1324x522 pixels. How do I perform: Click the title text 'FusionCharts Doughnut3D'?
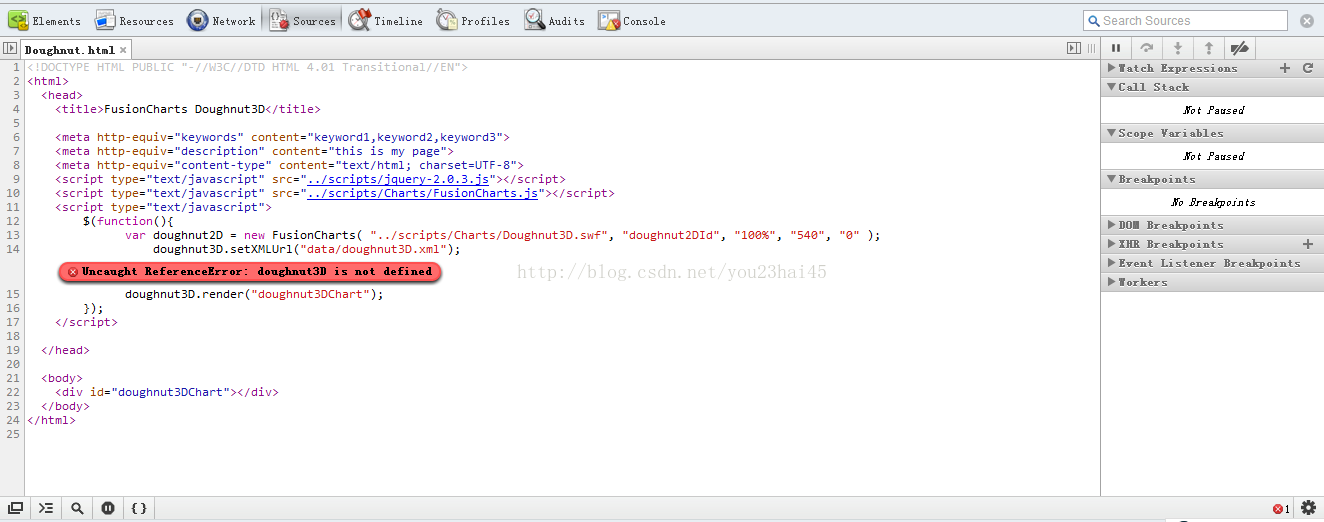click(185, 109)
